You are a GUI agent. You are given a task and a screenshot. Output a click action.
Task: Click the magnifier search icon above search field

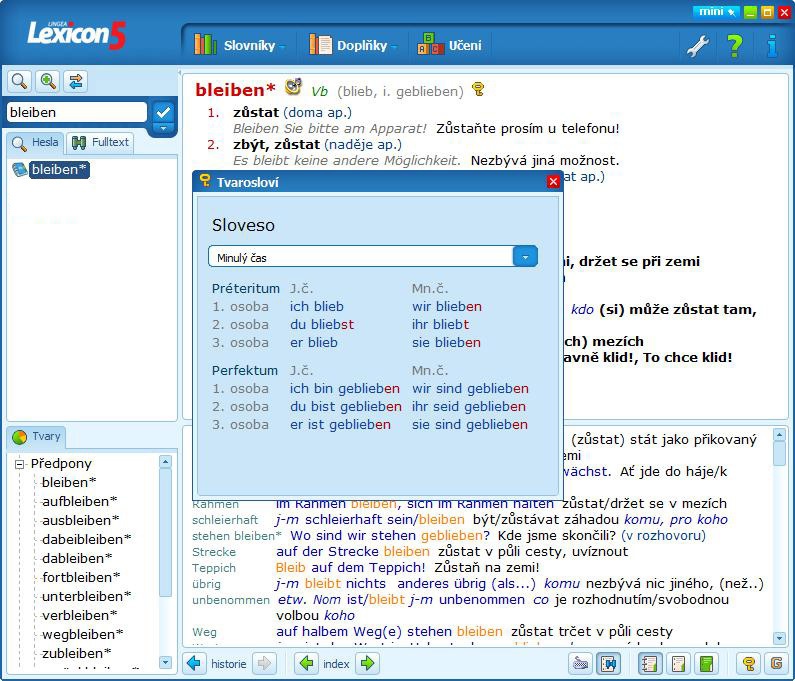(19, 81)
